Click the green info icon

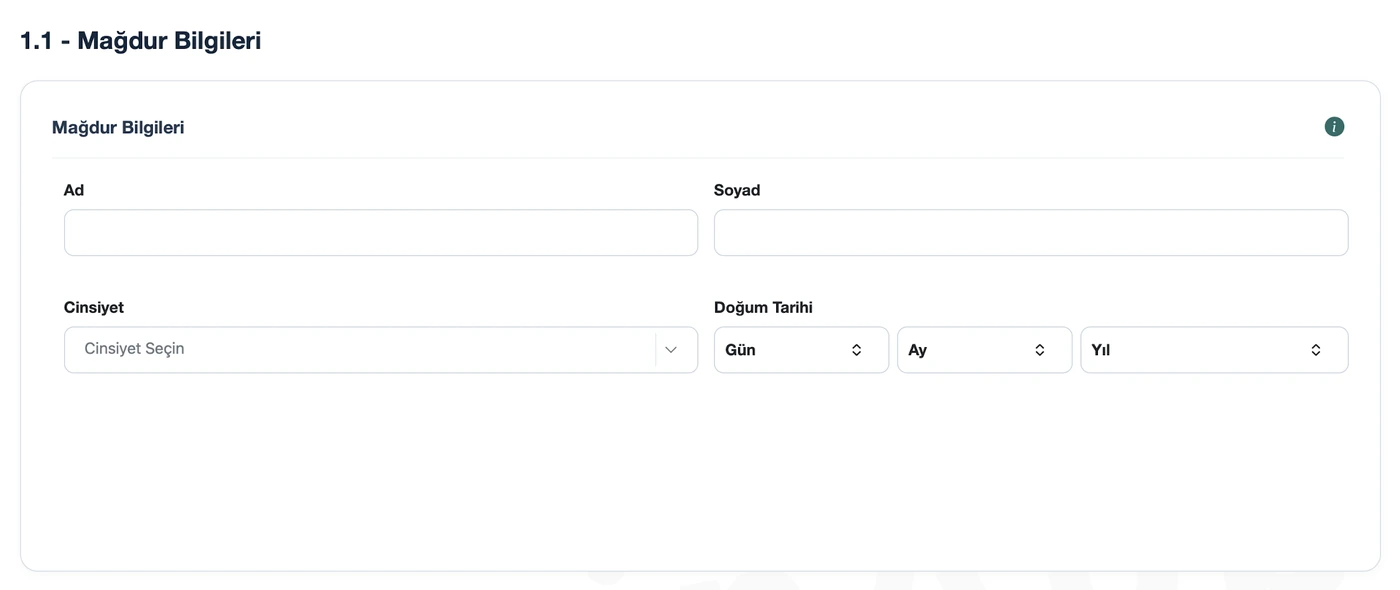[x=1334, y=127]
